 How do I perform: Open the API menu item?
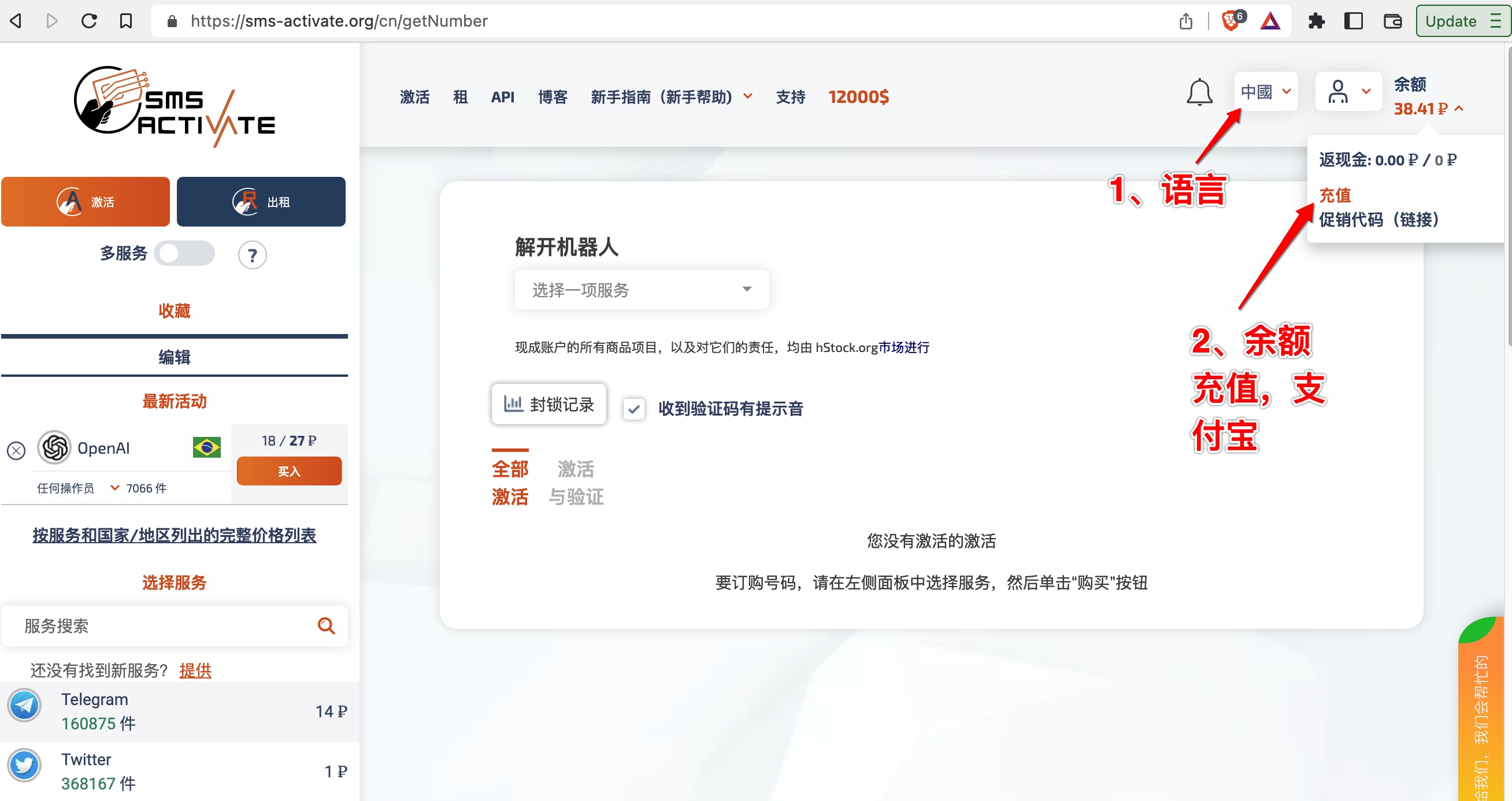[502, 97]
